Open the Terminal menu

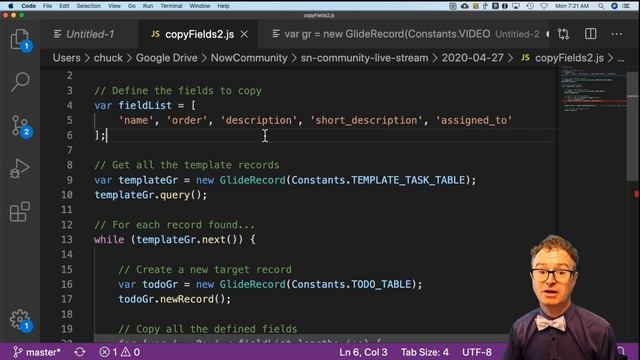171,6
